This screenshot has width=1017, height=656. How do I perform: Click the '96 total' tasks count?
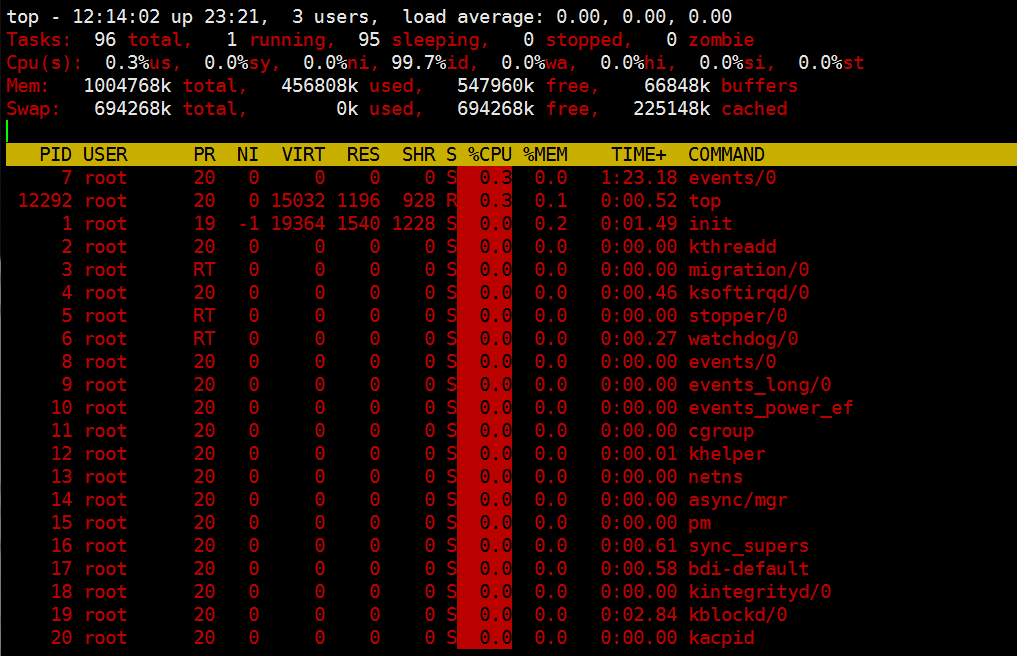143,40
